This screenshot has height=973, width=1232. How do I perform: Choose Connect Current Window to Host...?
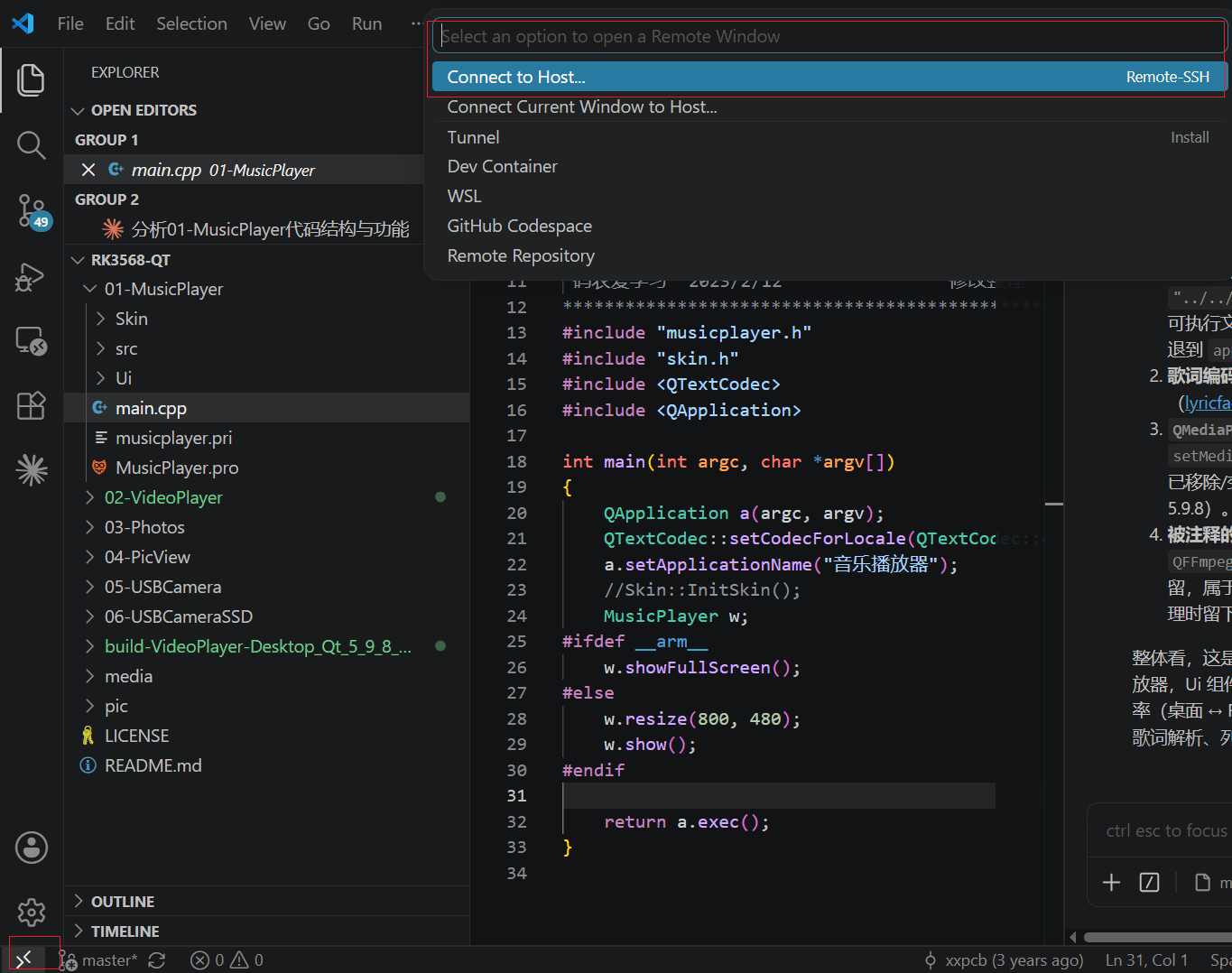tap(828, 107)
